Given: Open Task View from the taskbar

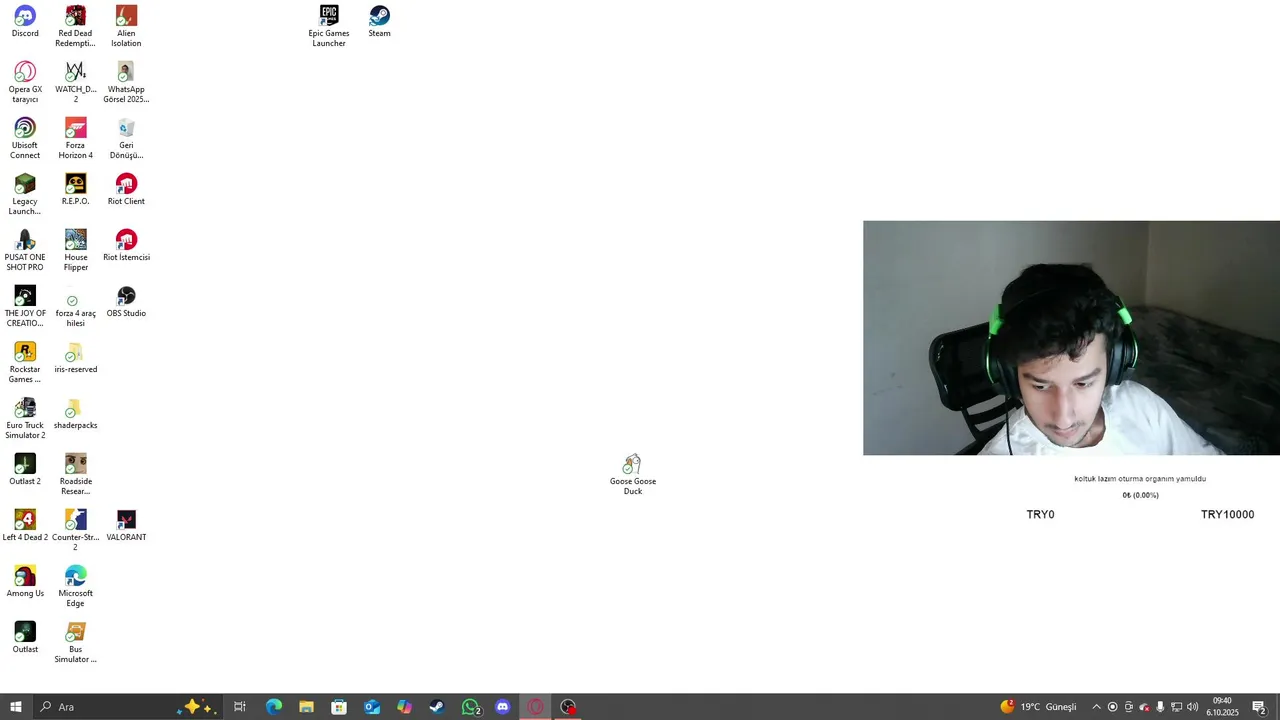Looking at the screenshot, I should pyautogui.click(x=240, y=707).
